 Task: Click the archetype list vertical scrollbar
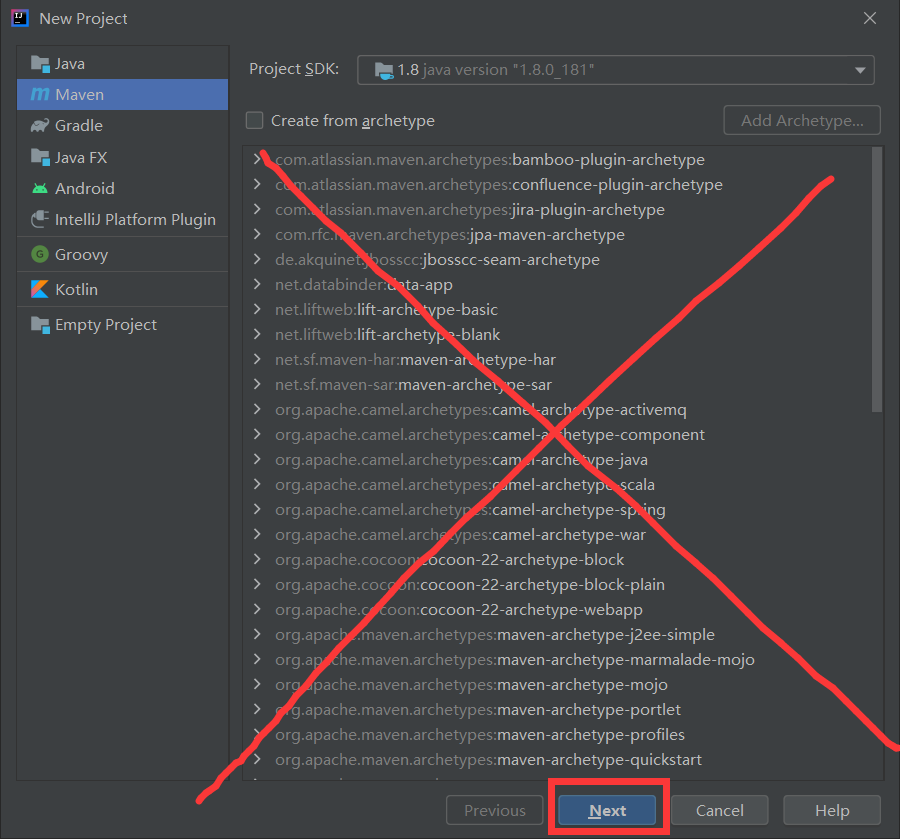pyautogui.click(x=876, y=279)
